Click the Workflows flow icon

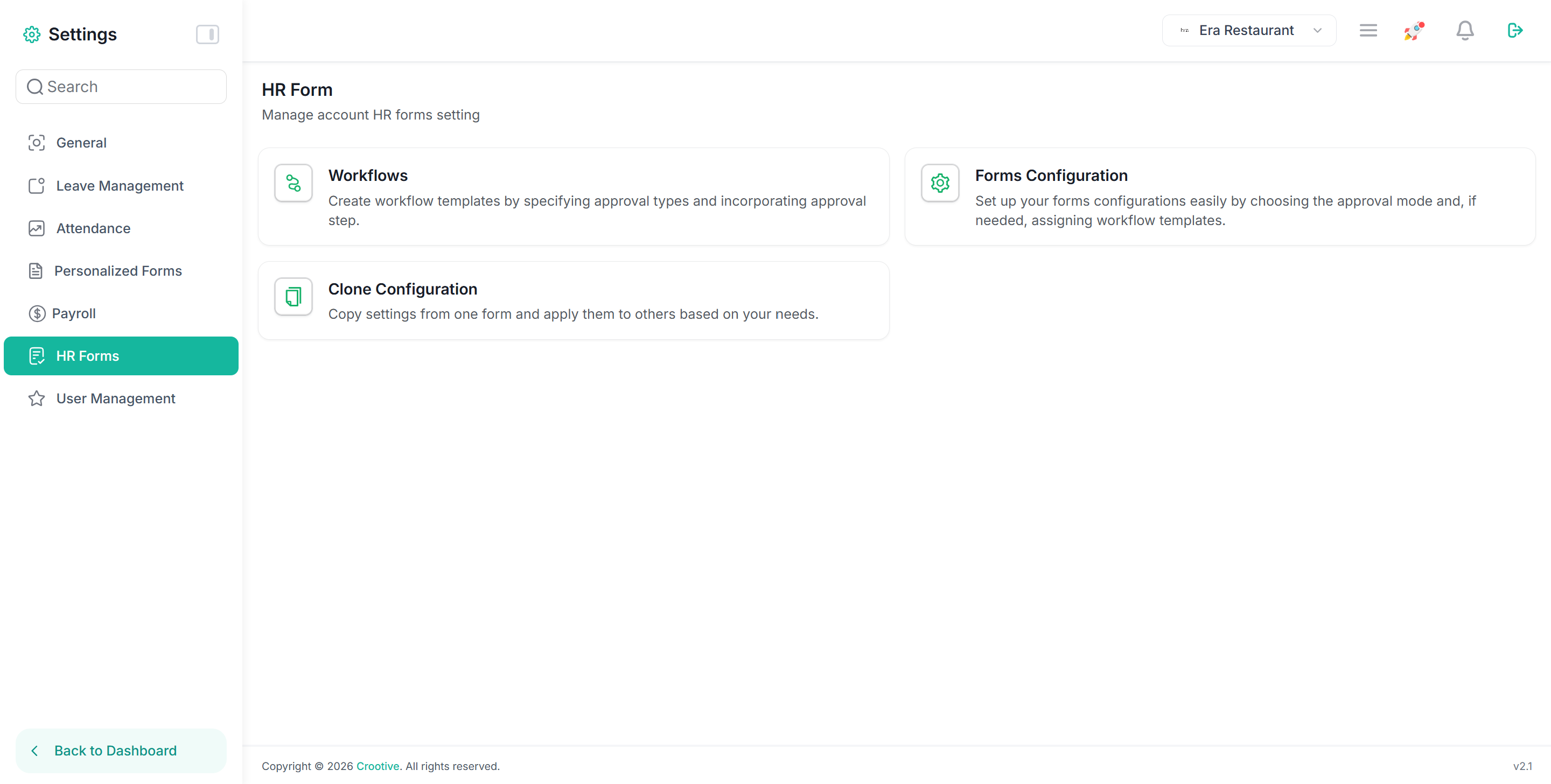tap(293, 183)
